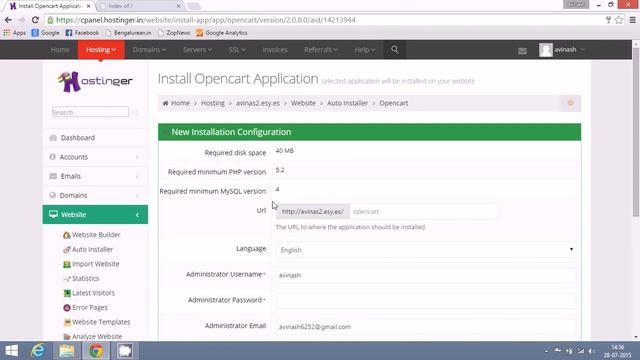Open the Apps bookmarks shortcut

click(x=15, y=33)
